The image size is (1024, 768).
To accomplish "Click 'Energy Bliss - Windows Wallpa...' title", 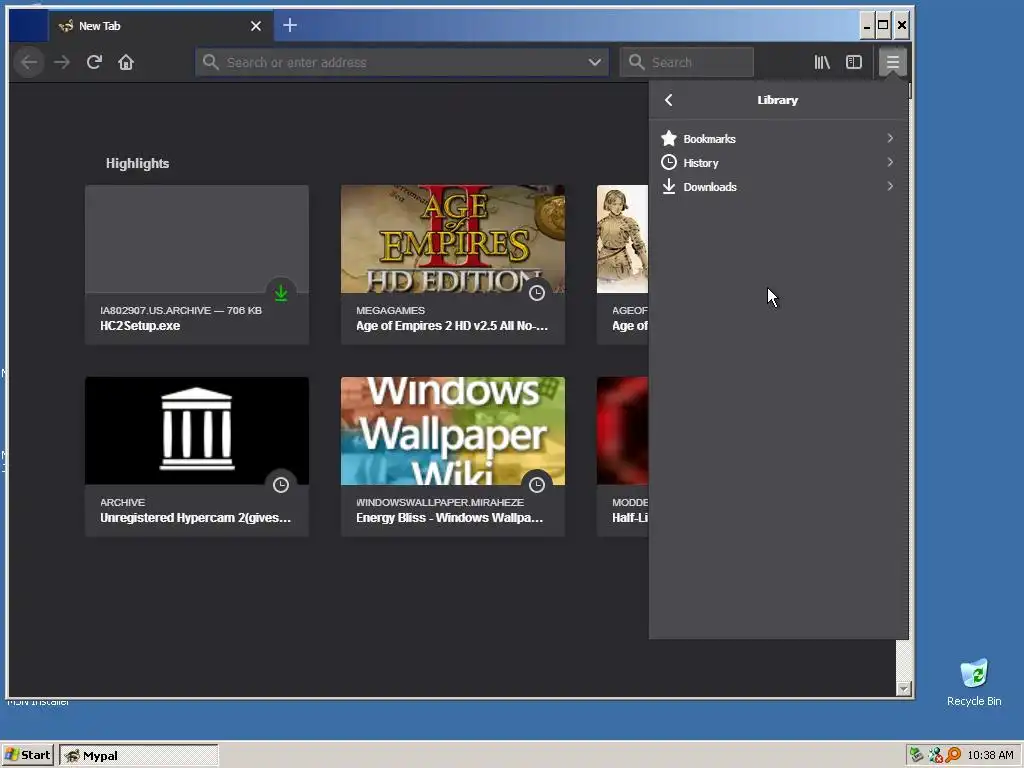I will pyautogui.click(x=450, y=517).
